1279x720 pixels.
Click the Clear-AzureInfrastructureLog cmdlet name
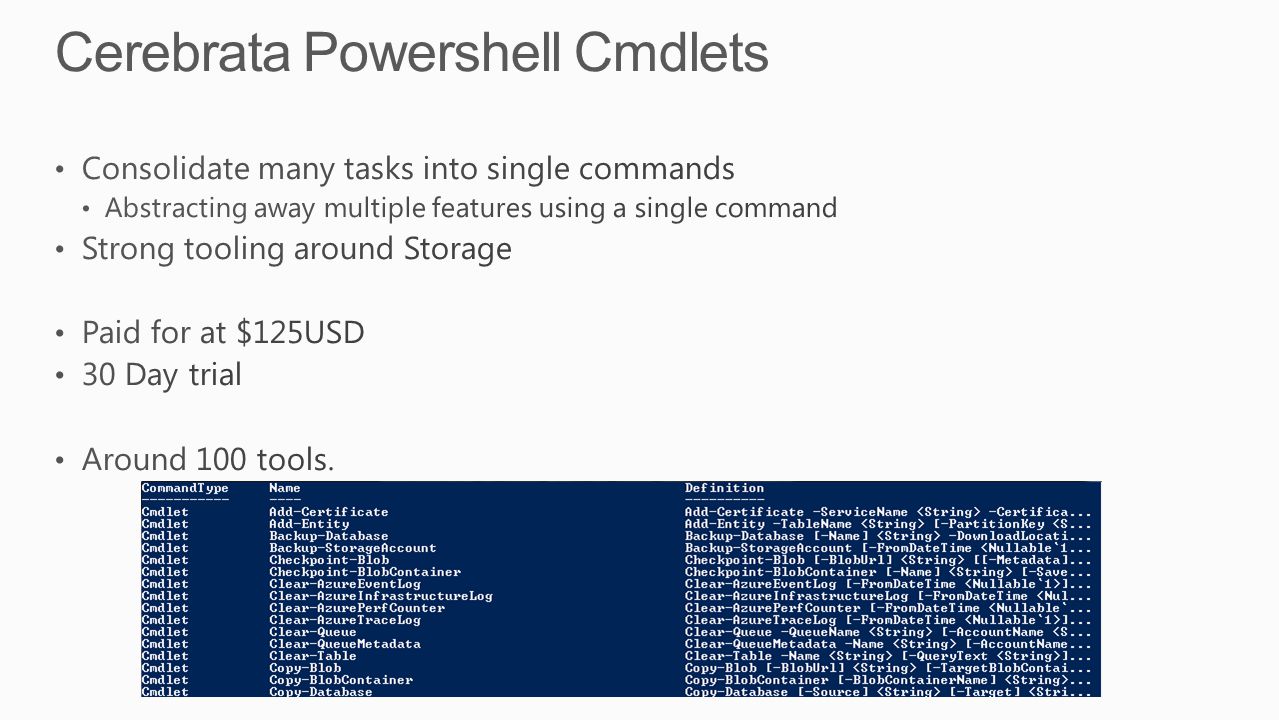tap(381, 596)
